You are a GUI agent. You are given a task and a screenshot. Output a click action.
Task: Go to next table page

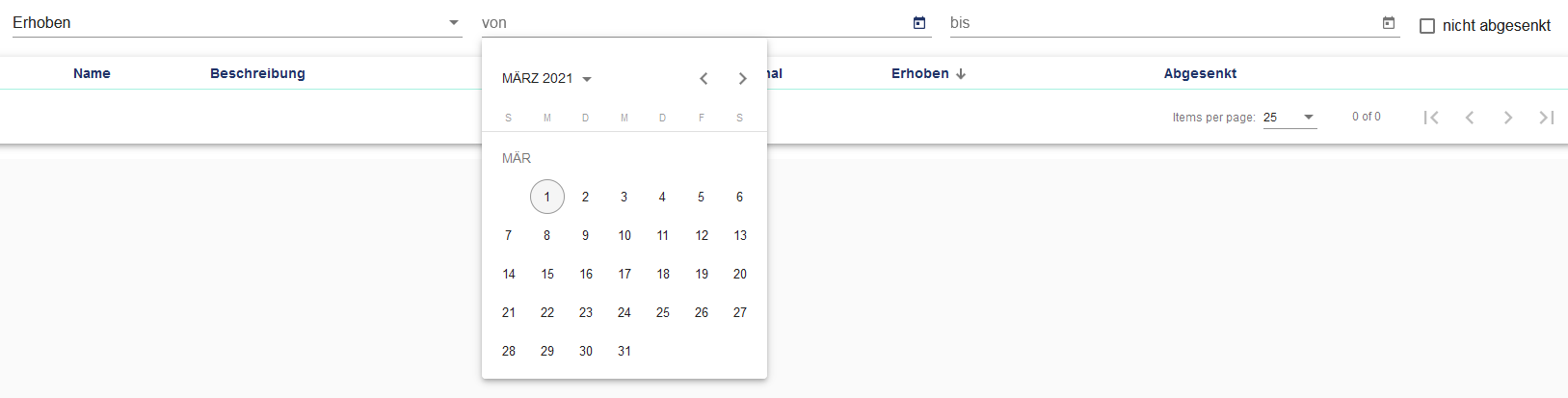[1508, 118]
